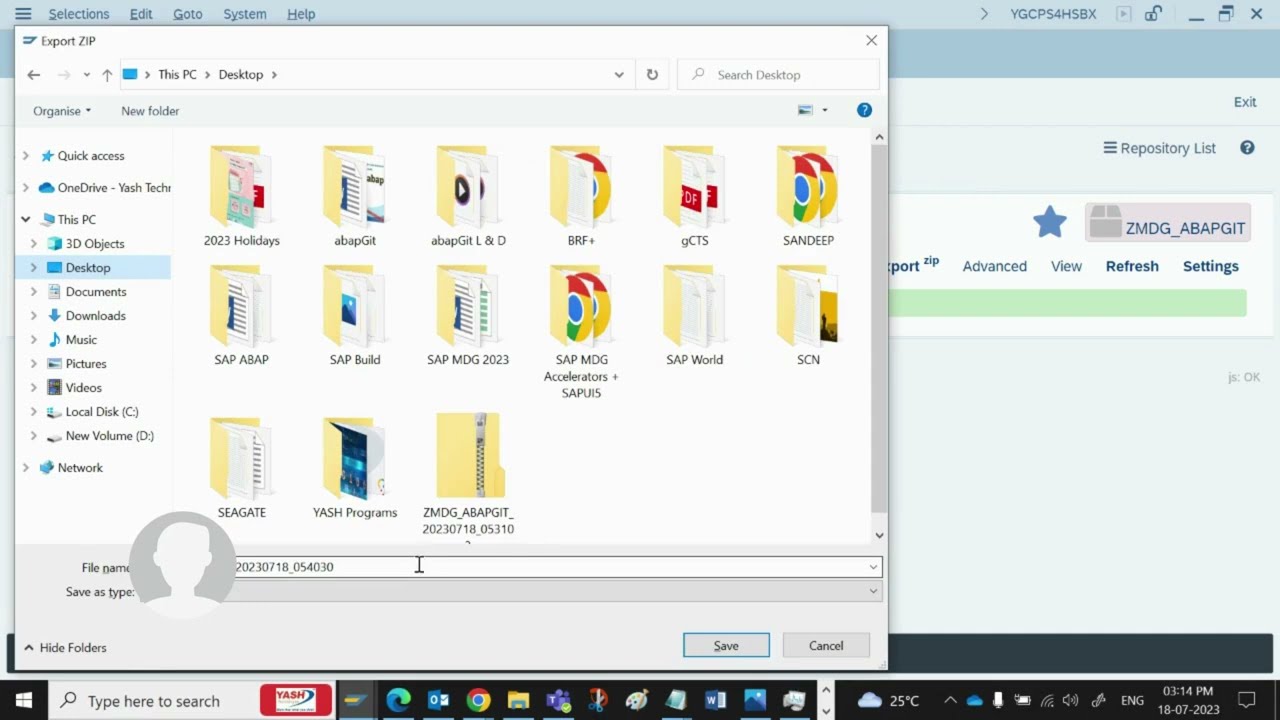The image size is (1280, 720).
Task: Click the play icon next to YGCPS4HSBX
Action: click(1124, 14)
